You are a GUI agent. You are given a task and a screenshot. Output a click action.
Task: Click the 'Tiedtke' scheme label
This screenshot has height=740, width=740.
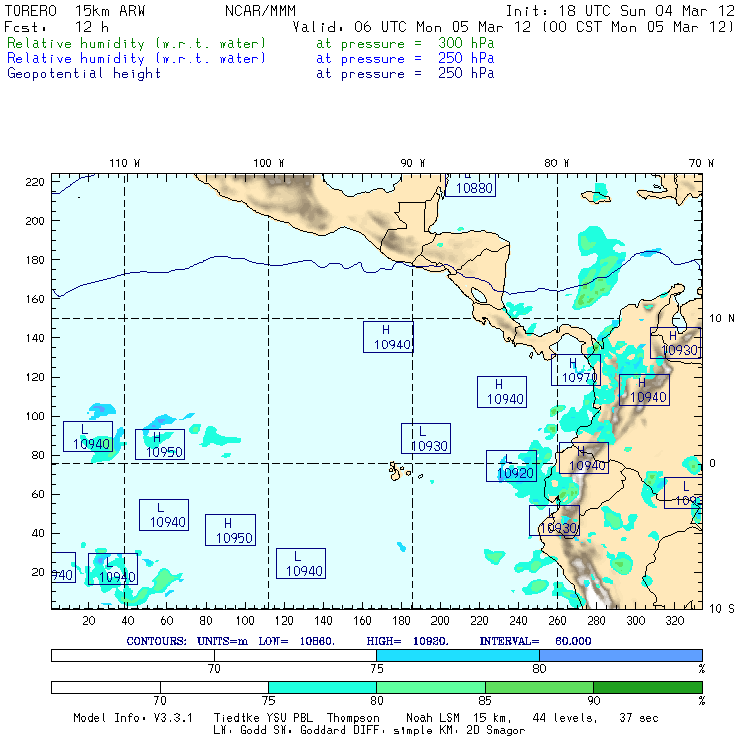tap(237, 718)
